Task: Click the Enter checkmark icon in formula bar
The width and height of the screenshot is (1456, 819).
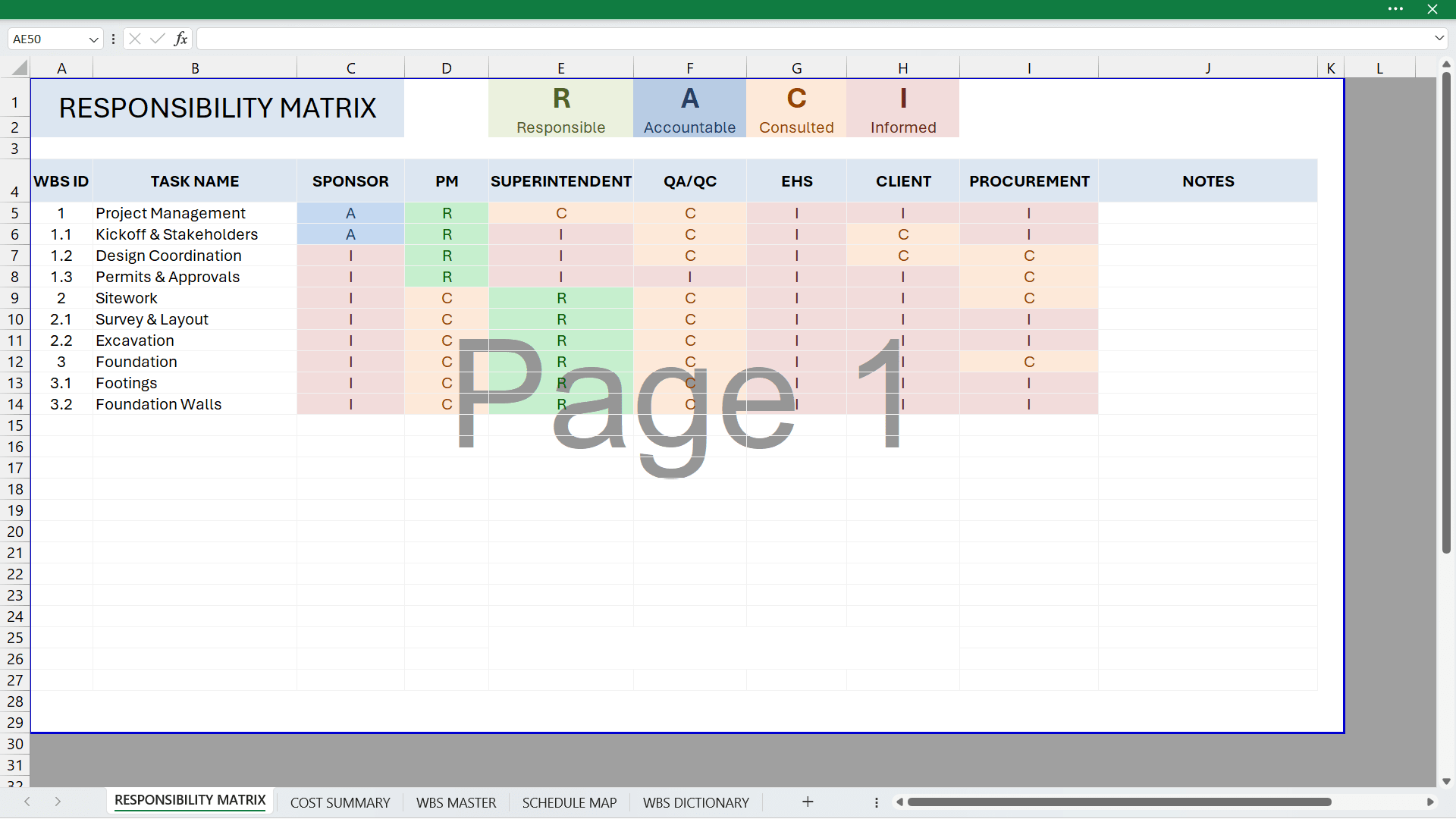Action: [x=158, y=39]
